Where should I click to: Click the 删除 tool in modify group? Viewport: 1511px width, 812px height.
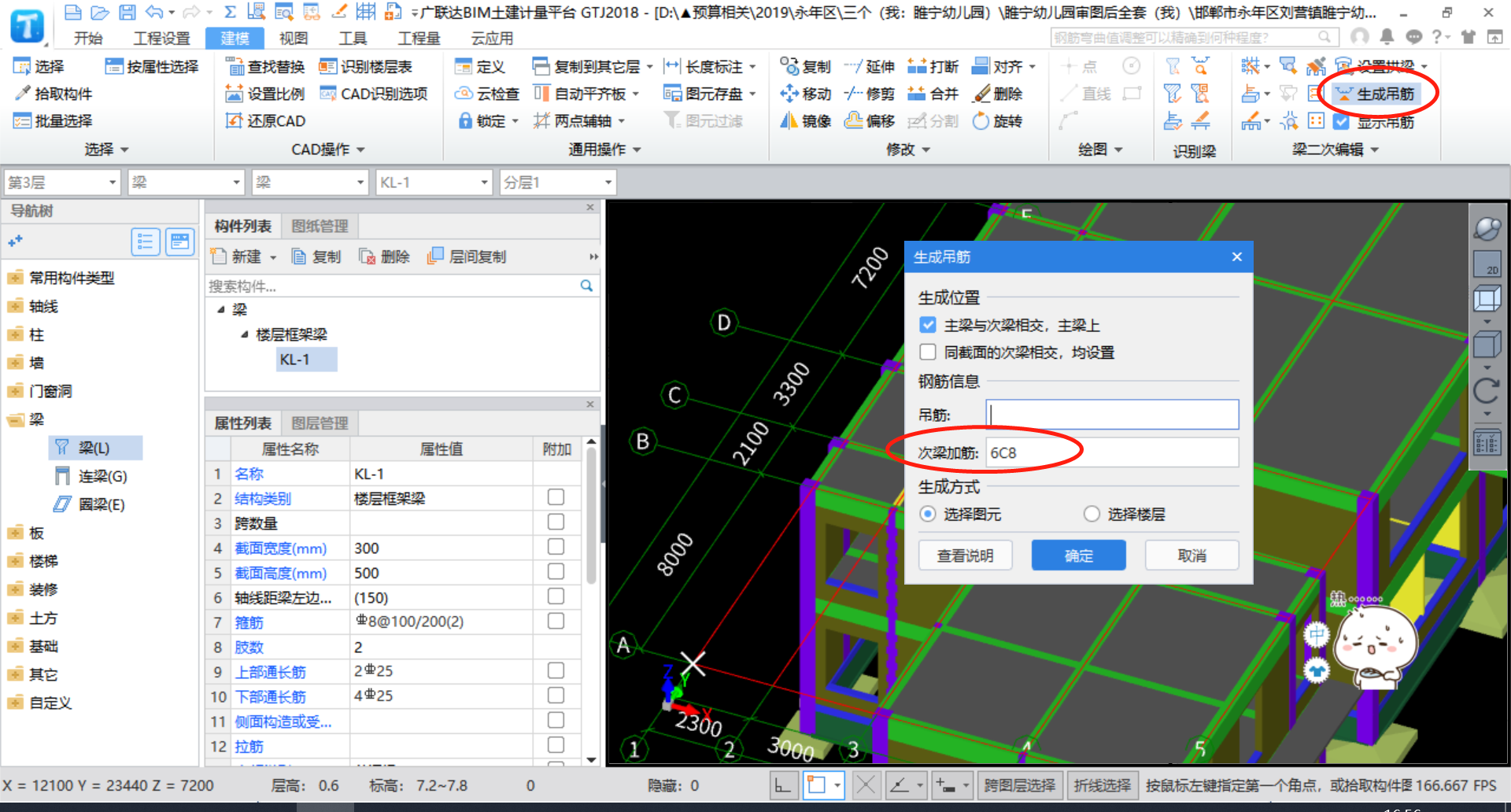(x=997, y=94)
